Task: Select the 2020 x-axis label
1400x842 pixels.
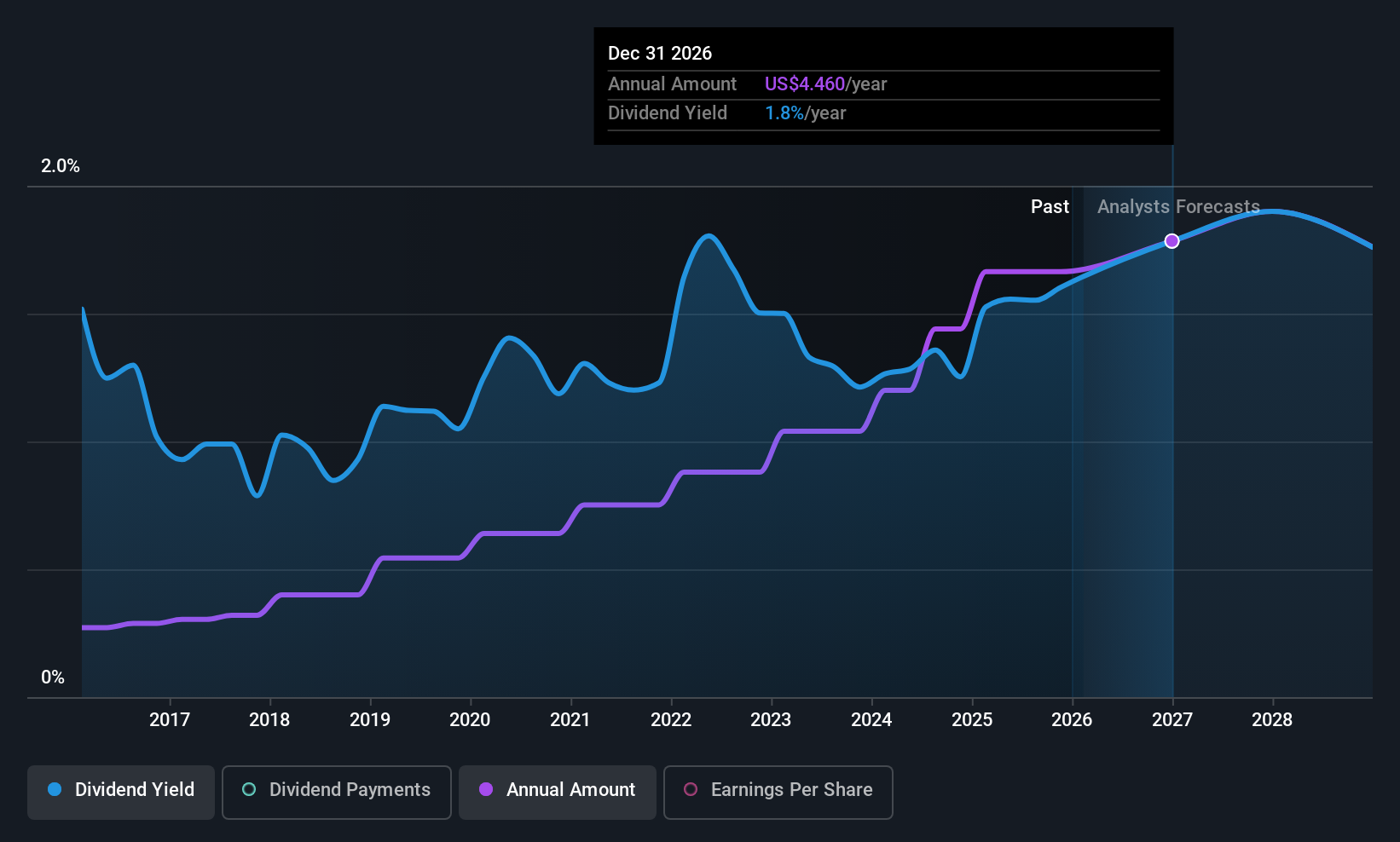Action: pos(470,719)
